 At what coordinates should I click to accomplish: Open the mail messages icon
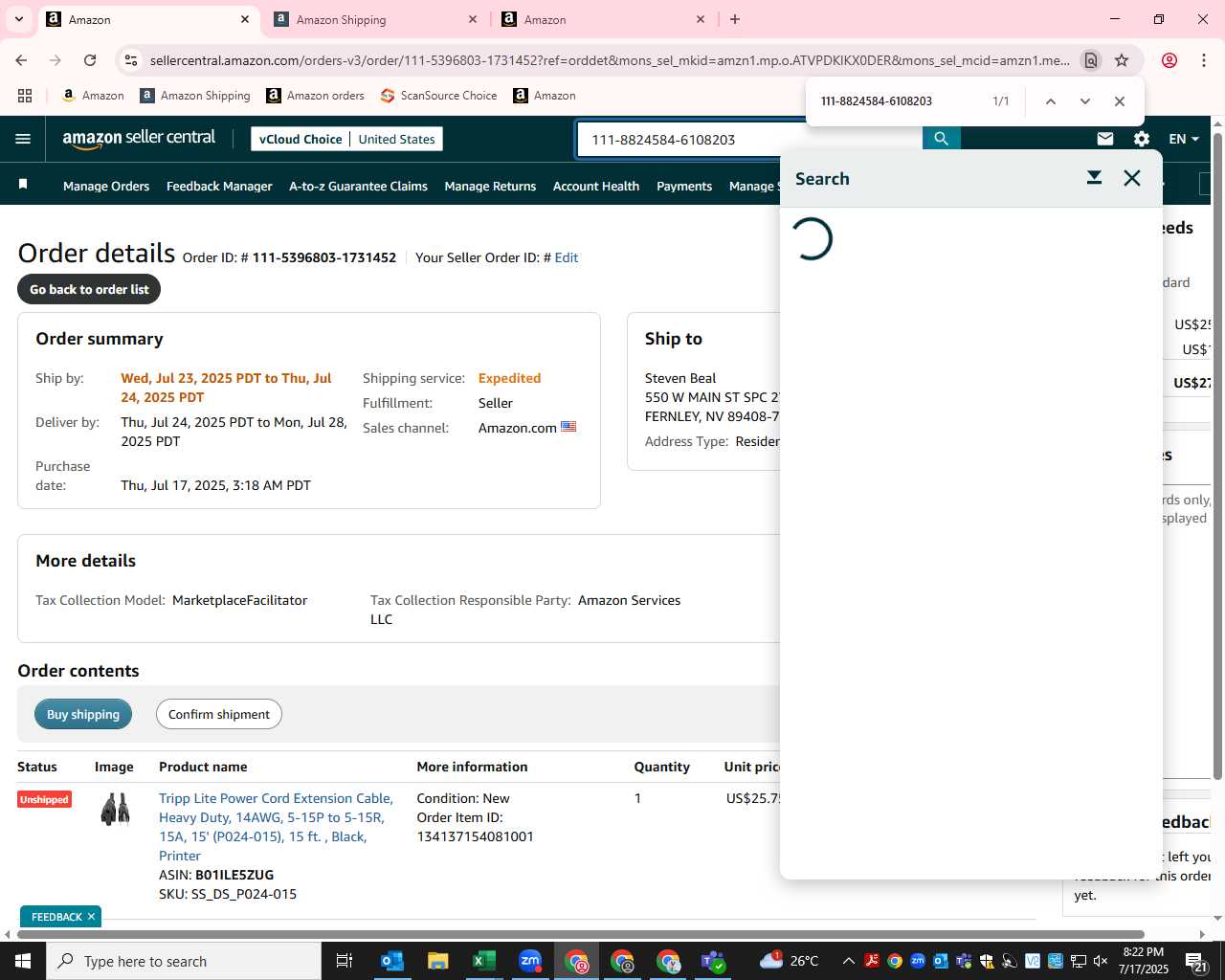1105,139
